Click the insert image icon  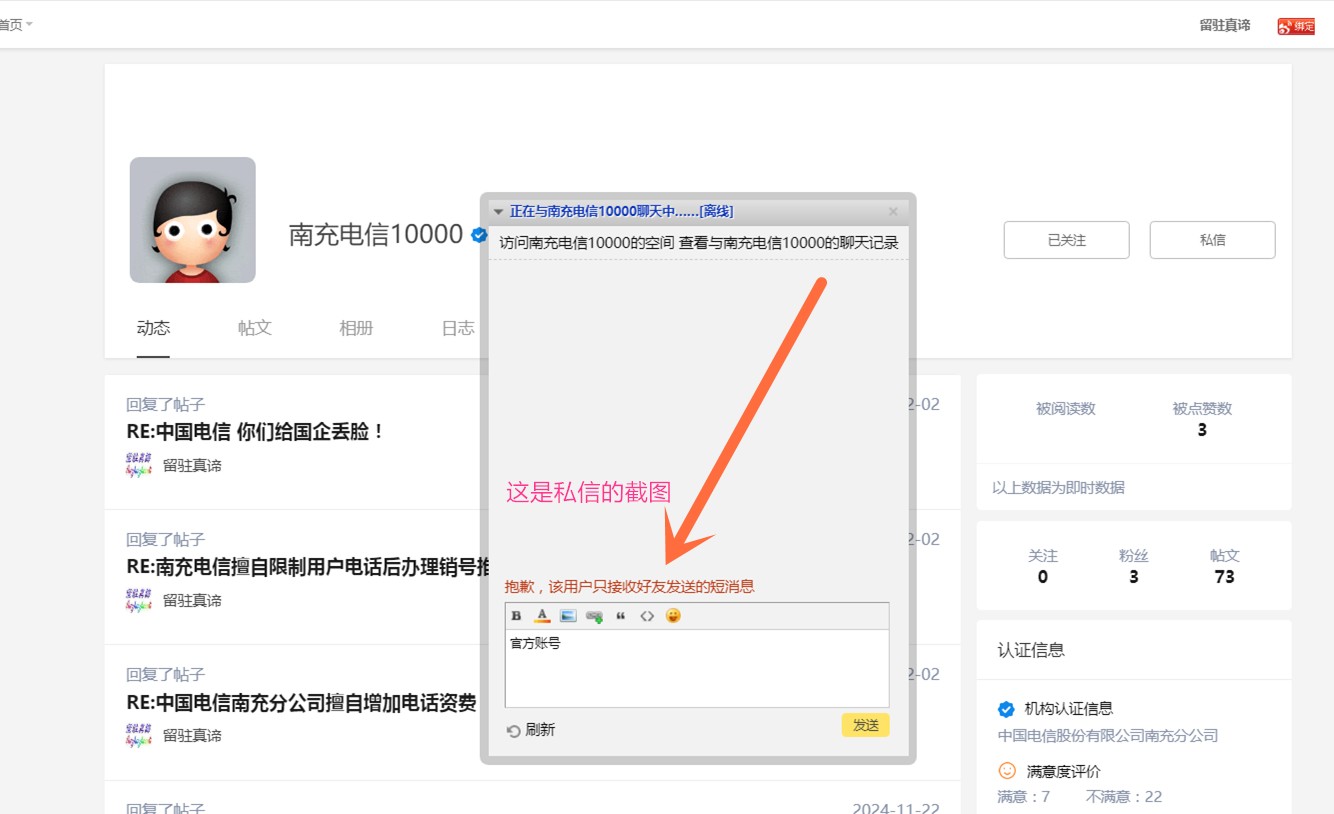pos(568,616)
